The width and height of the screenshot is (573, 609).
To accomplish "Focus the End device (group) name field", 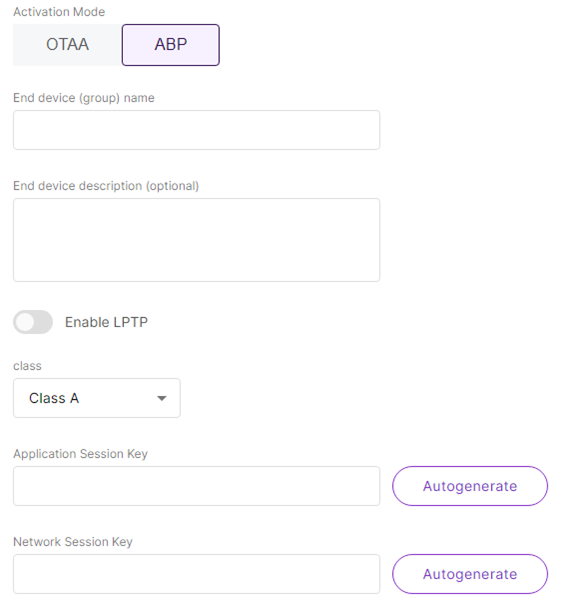I will click(x=197, y=130).
